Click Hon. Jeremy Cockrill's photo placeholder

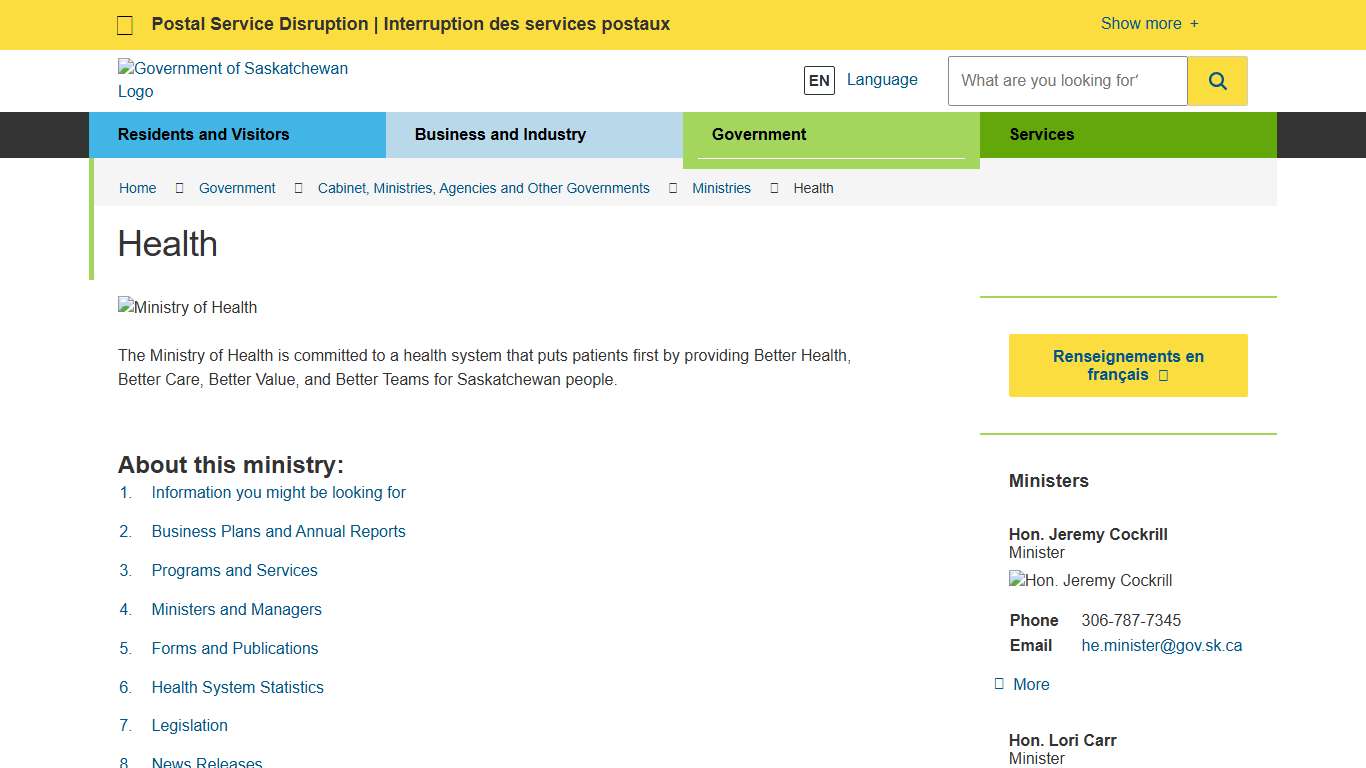(x=1090, y=580)
